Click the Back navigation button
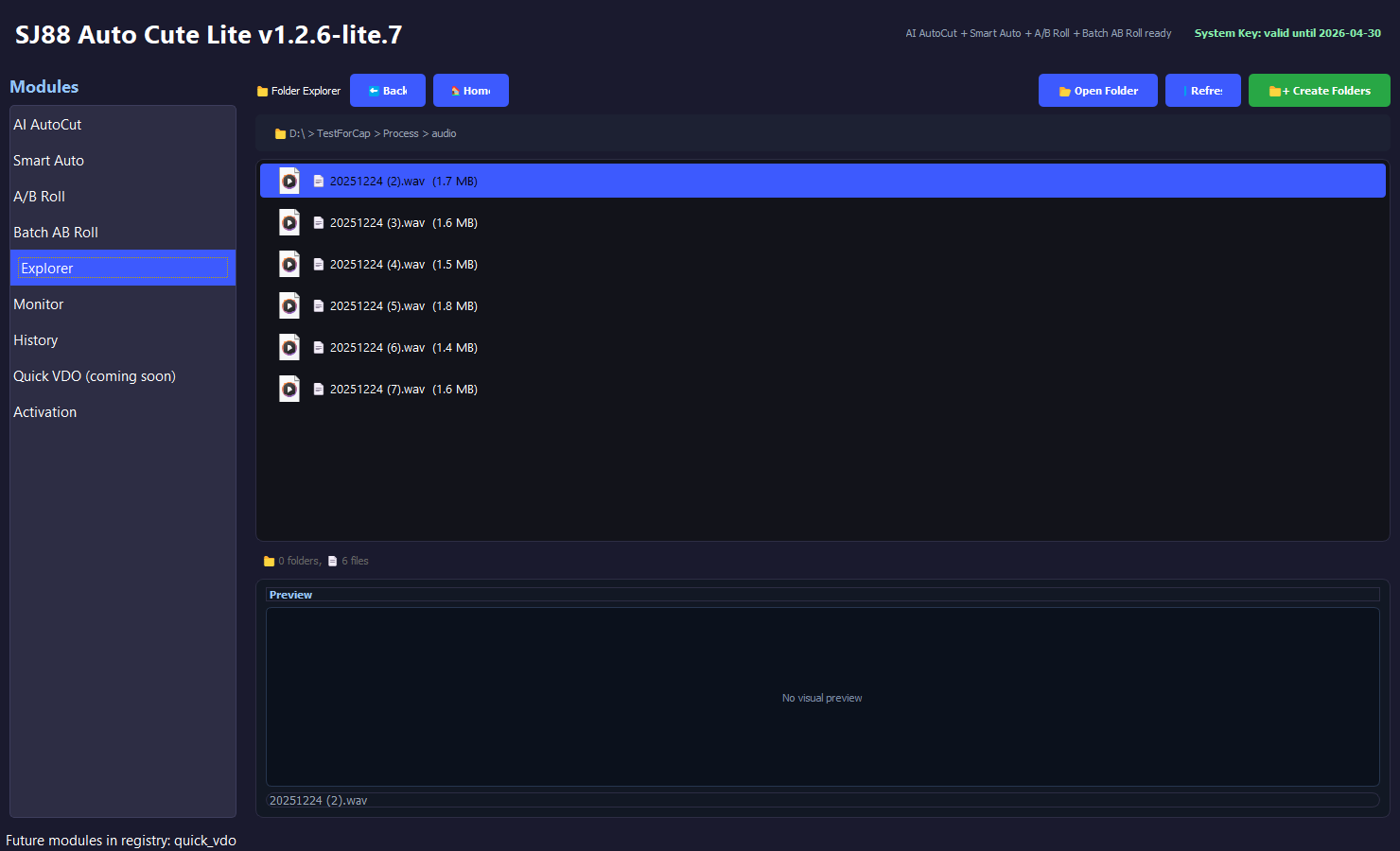This screenshot has height=851, width=1400. (388, 90)
